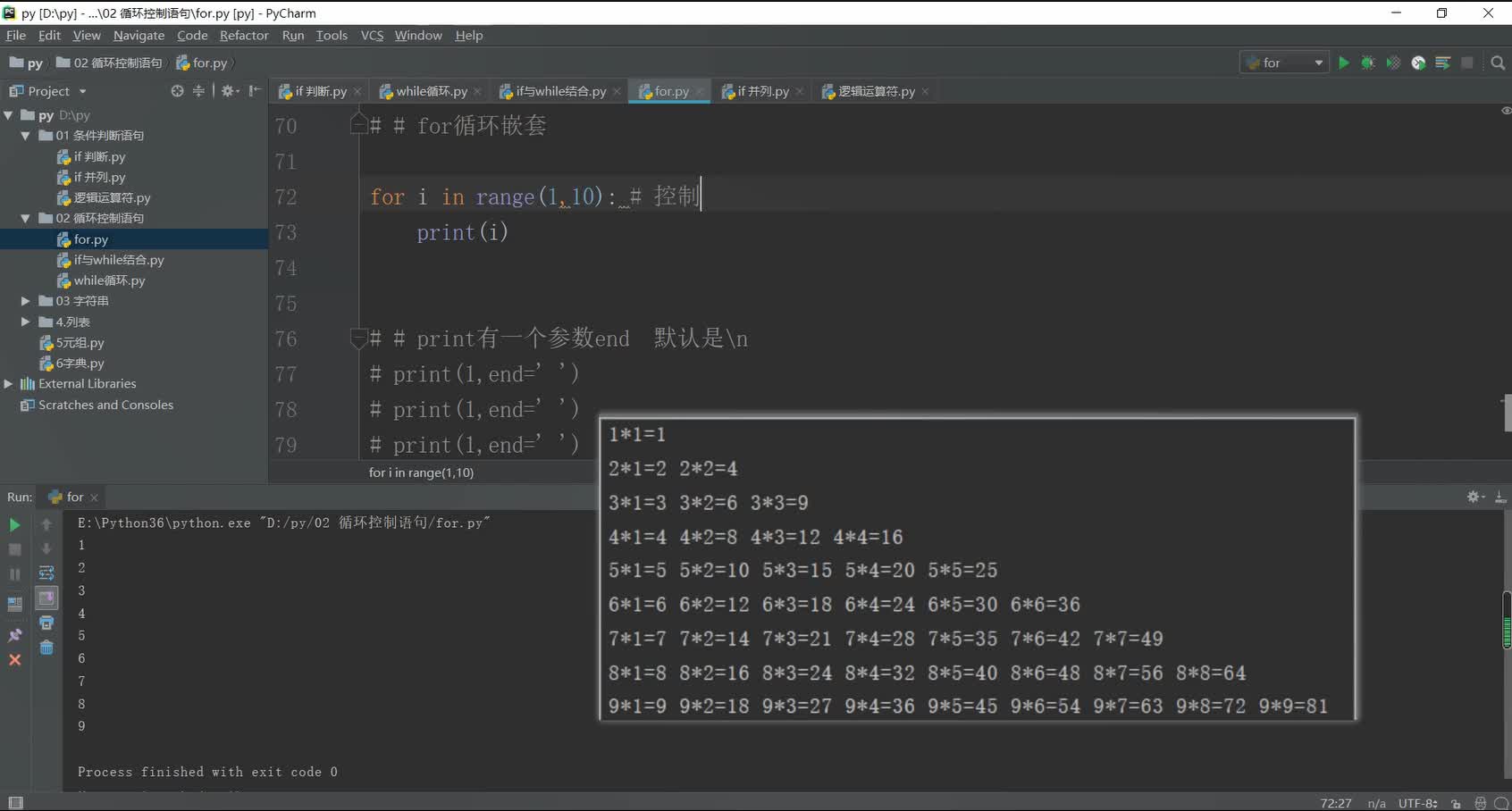
Task: Click scroll-from-source target icon in Project panel
Action: tap(177, 91)
